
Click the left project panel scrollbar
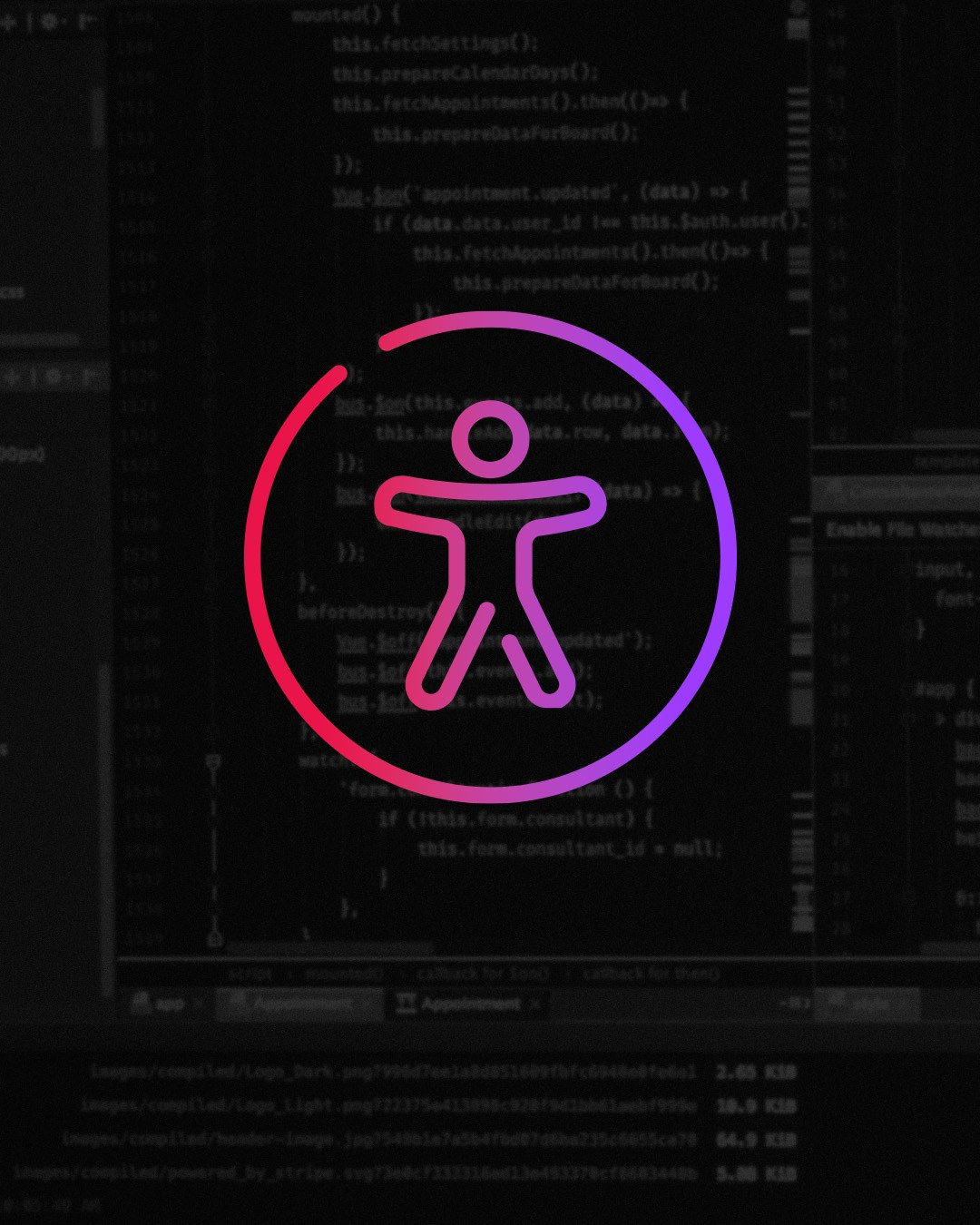pos(98,118)
